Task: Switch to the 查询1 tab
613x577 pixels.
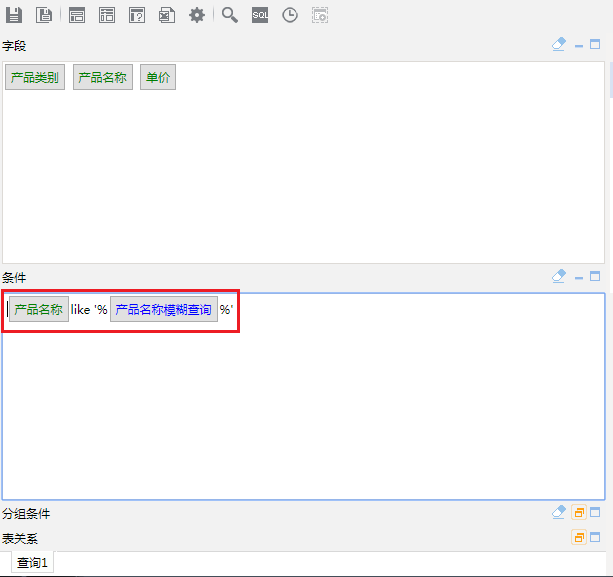Action: (32, 563)
